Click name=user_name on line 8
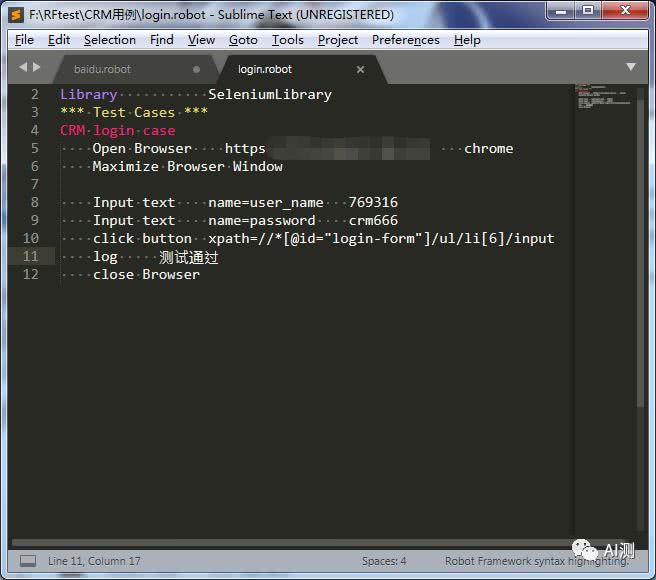656x580 pixels. click(266, 203)
